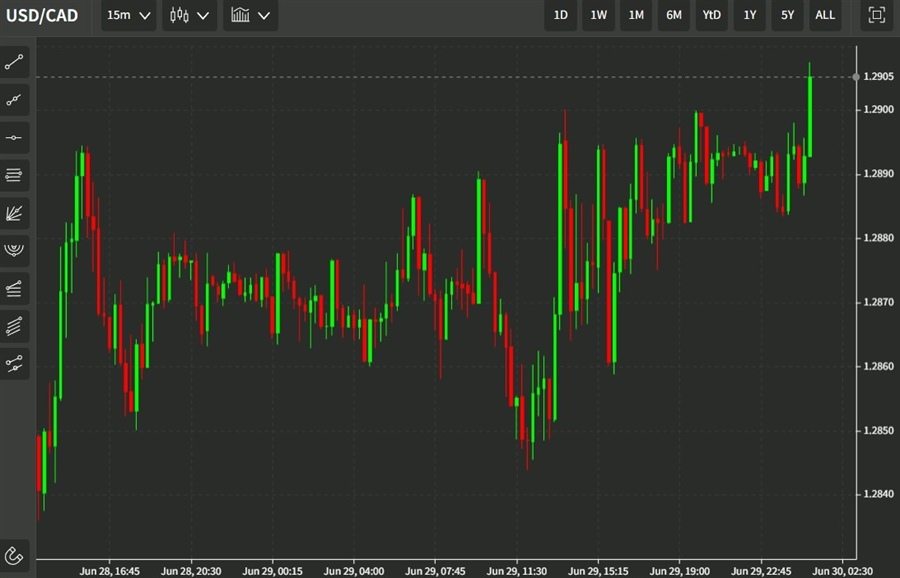Choose the 5Y time range

coord(787,15)
